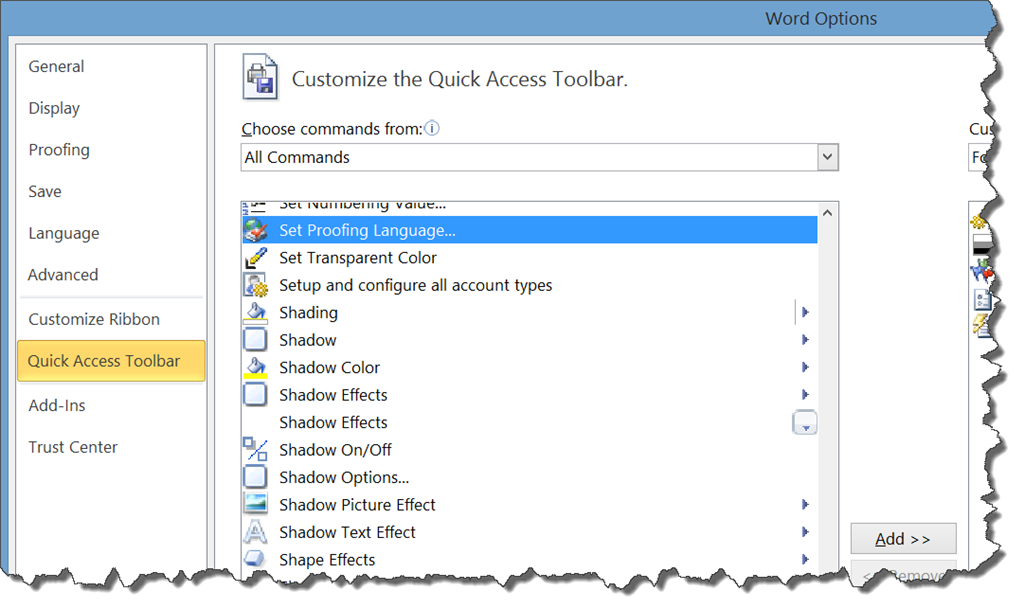Expand the Shadow submenu arrow
Screen dimensions: 1024x608
(805, 340)
